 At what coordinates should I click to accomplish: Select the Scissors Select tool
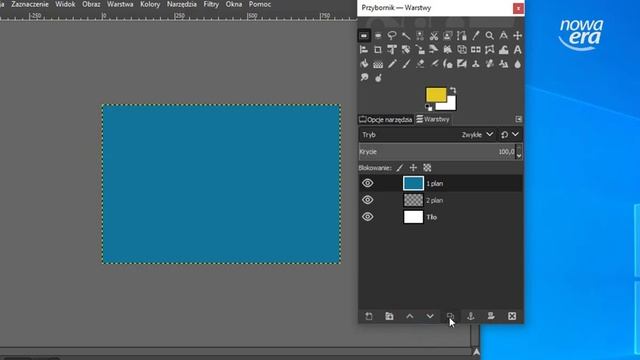tap(433, 36)
